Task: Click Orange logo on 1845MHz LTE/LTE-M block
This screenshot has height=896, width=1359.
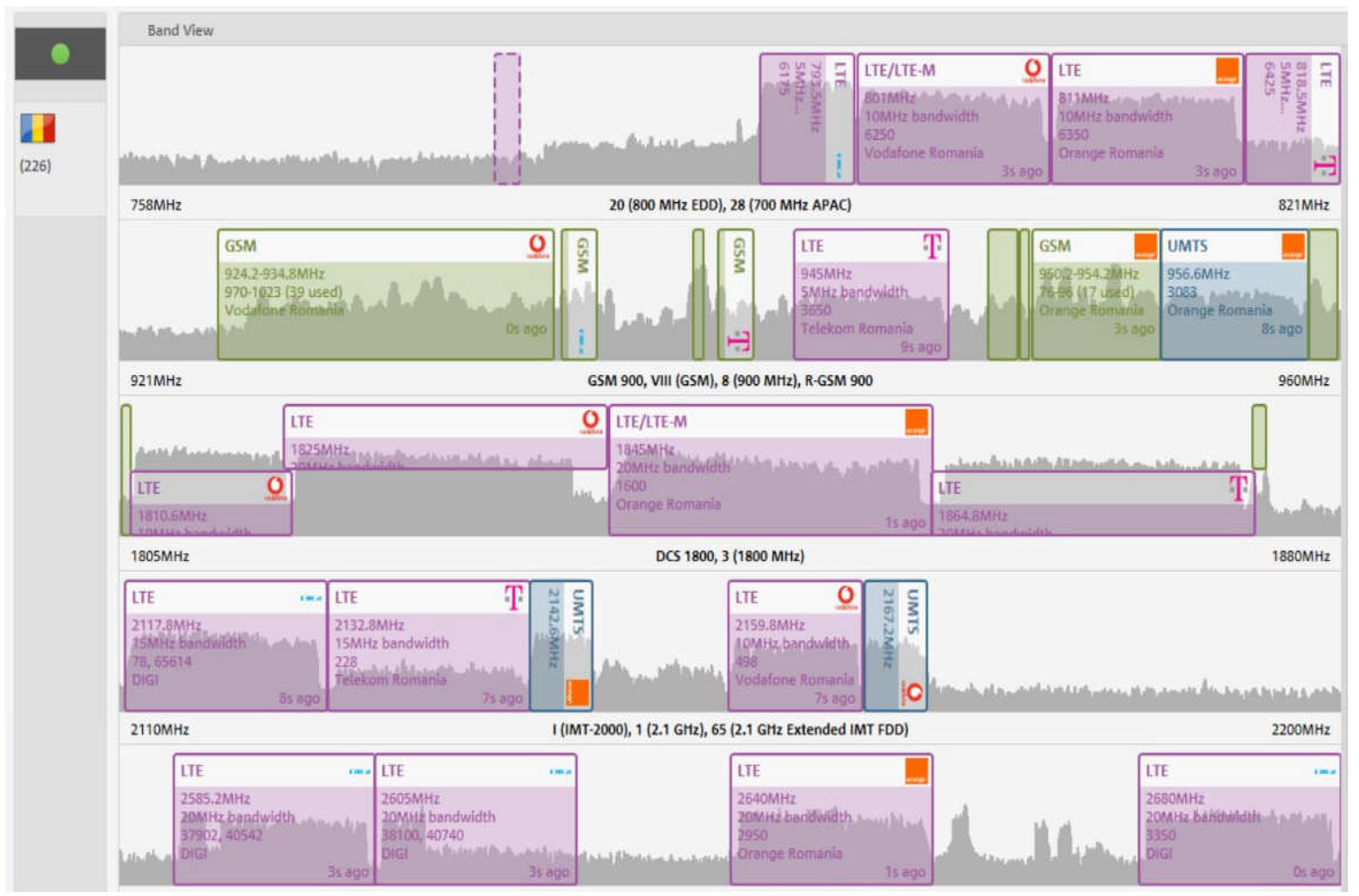Action: 917,422
